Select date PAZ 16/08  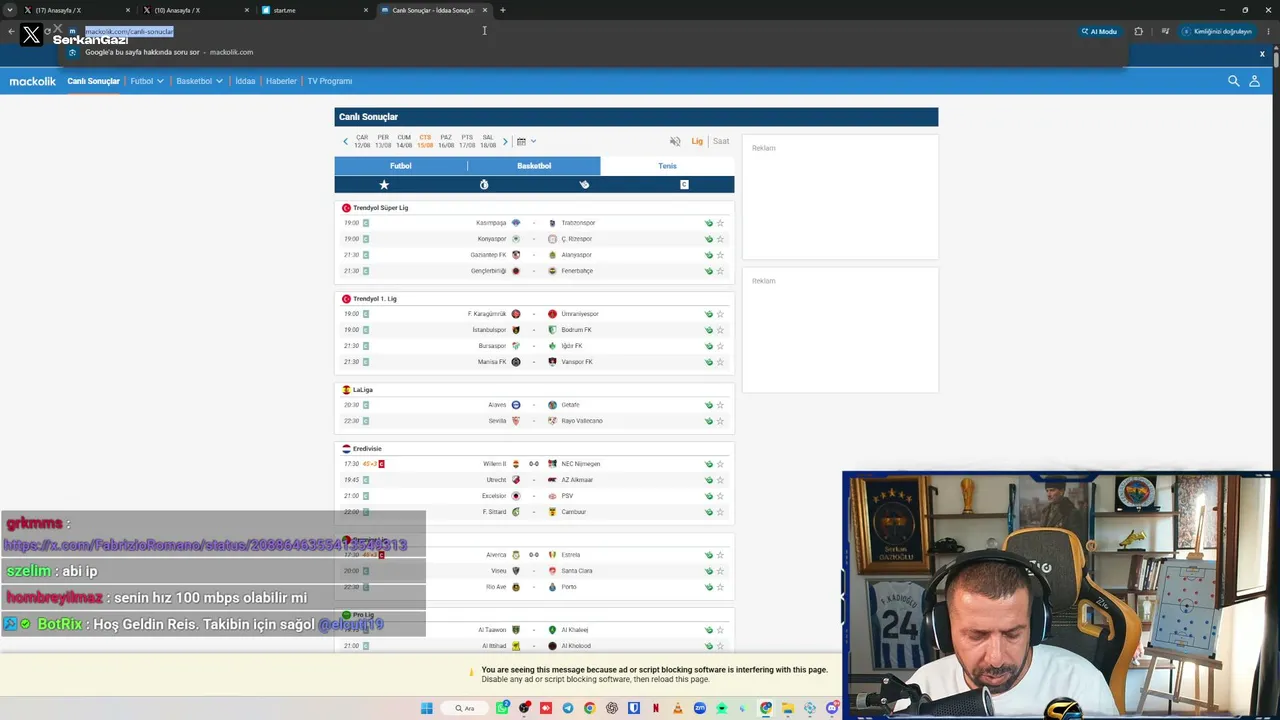[x=446, y=141]
